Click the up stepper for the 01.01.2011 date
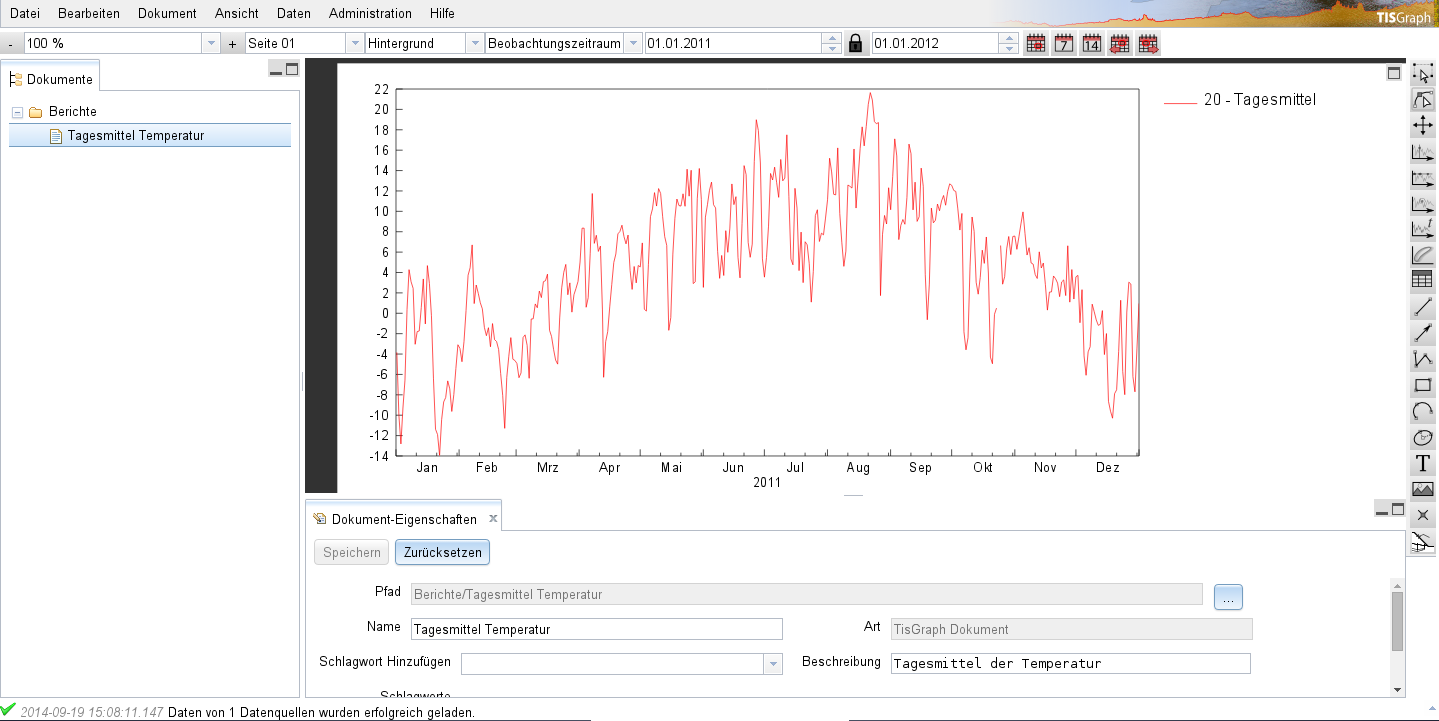The image size is (1439, 721). tap(831, 39)
